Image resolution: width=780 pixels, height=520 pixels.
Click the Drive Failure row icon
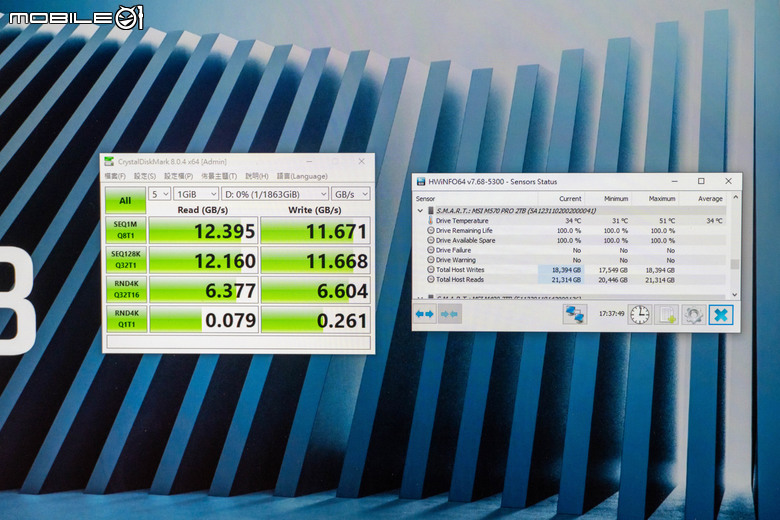(x=431, y=250)
